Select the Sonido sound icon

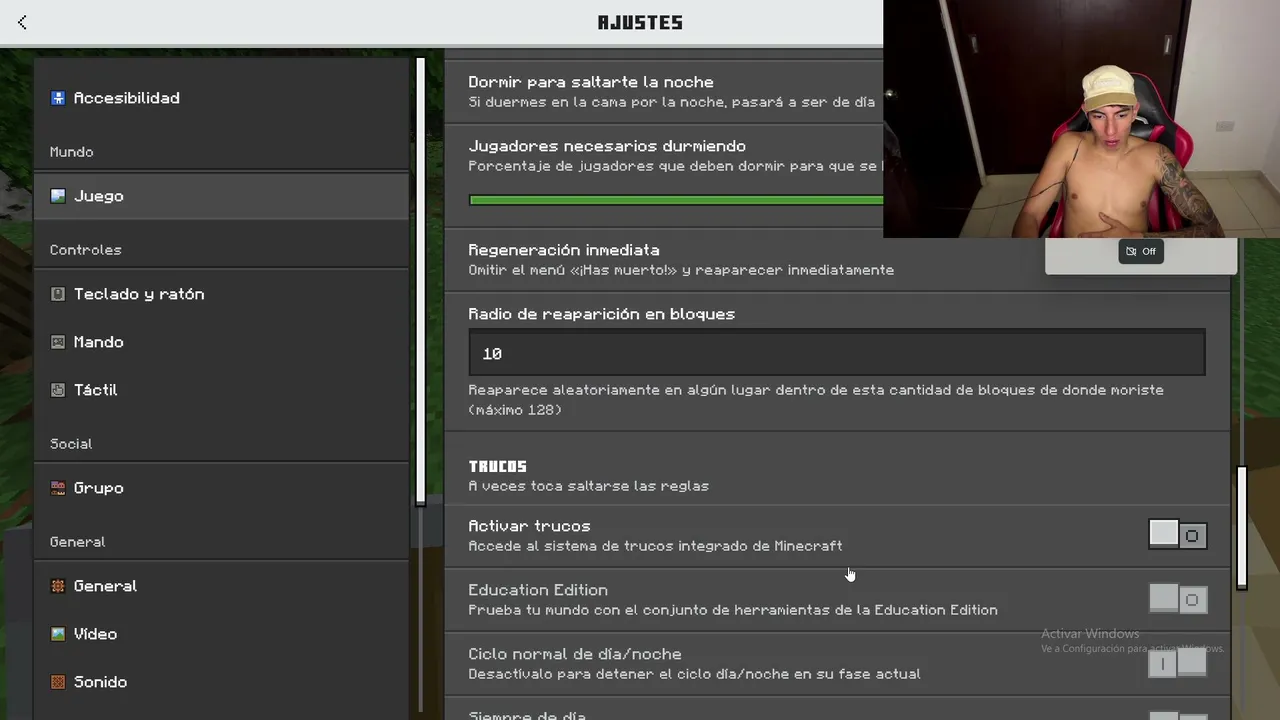[58, 682]
